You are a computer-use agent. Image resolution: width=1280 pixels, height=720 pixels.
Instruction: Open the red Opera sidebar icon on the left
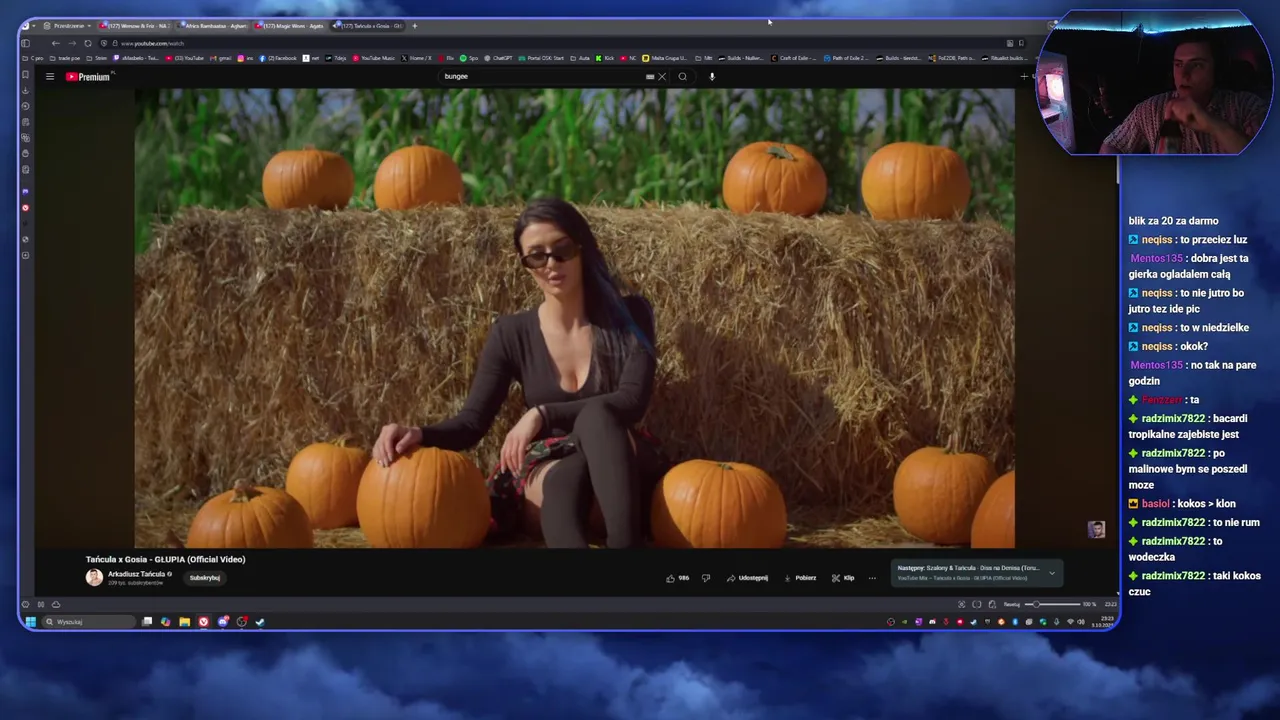tap(25, 208)
